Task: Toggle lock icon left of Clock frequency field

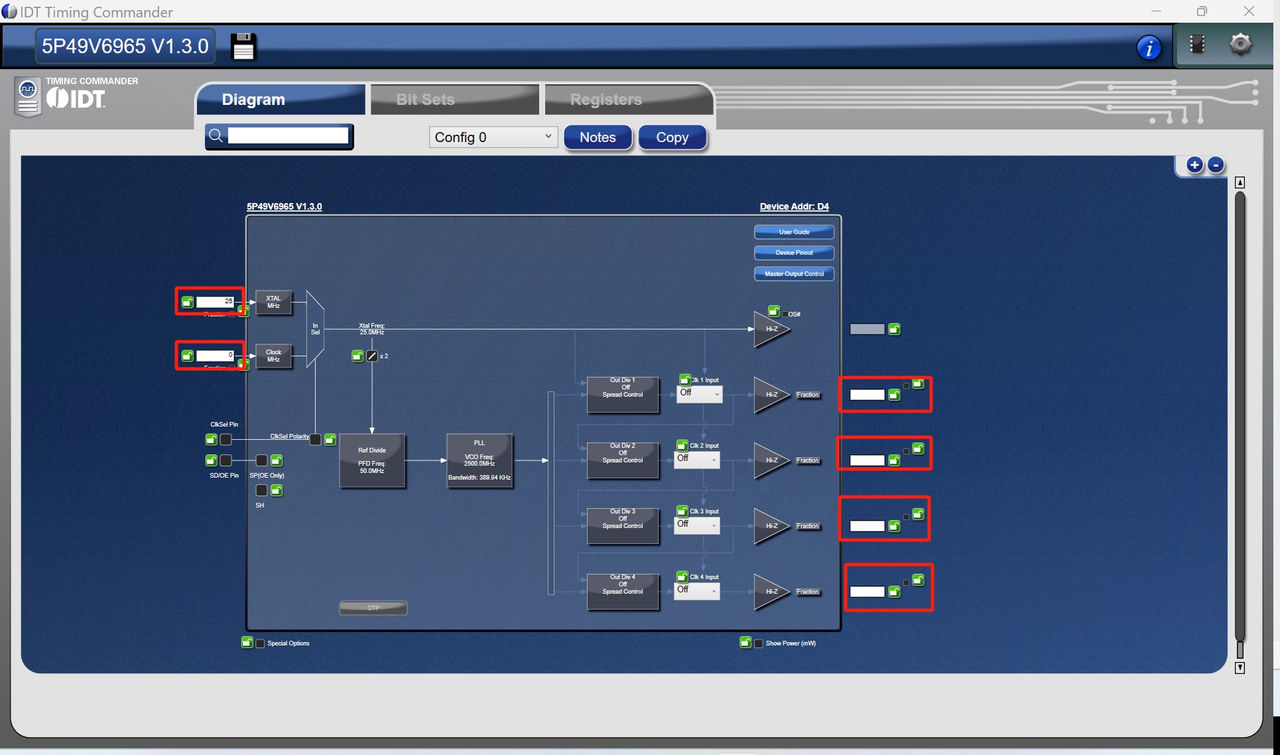Action: click(x=187, y=355)
